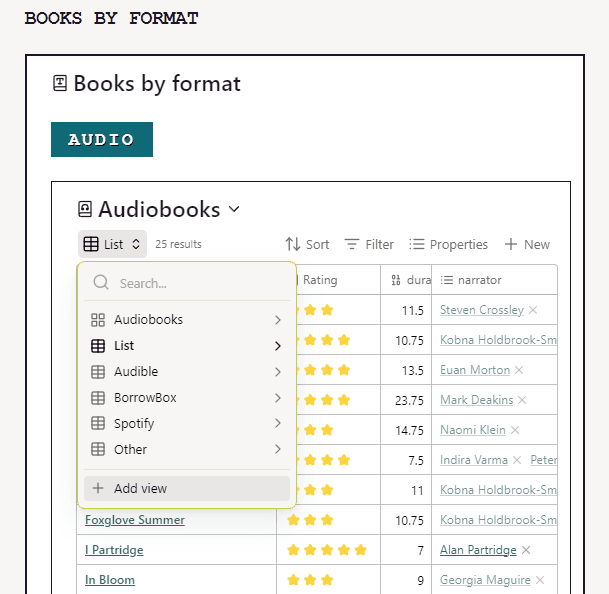Expand the BorrowBox view chevron
Viewport: 609px width, 594px height.
pos(278,398)
